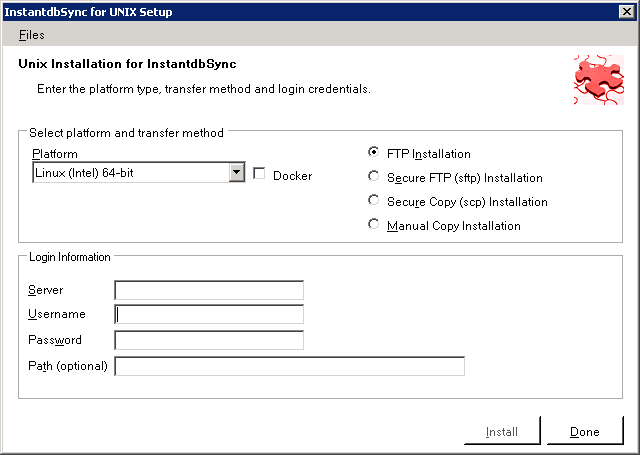Click the red puzzle piece logo
This screenshot has width=640, height=455.
pos(599,80)
